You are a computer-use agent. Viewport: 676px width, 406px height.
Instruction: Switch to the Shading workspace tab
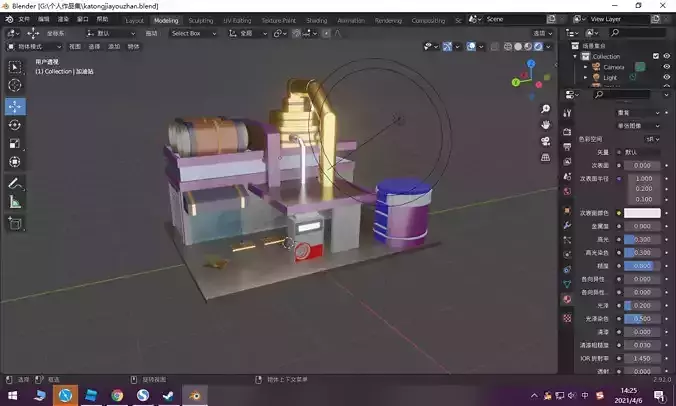[316, 20]
